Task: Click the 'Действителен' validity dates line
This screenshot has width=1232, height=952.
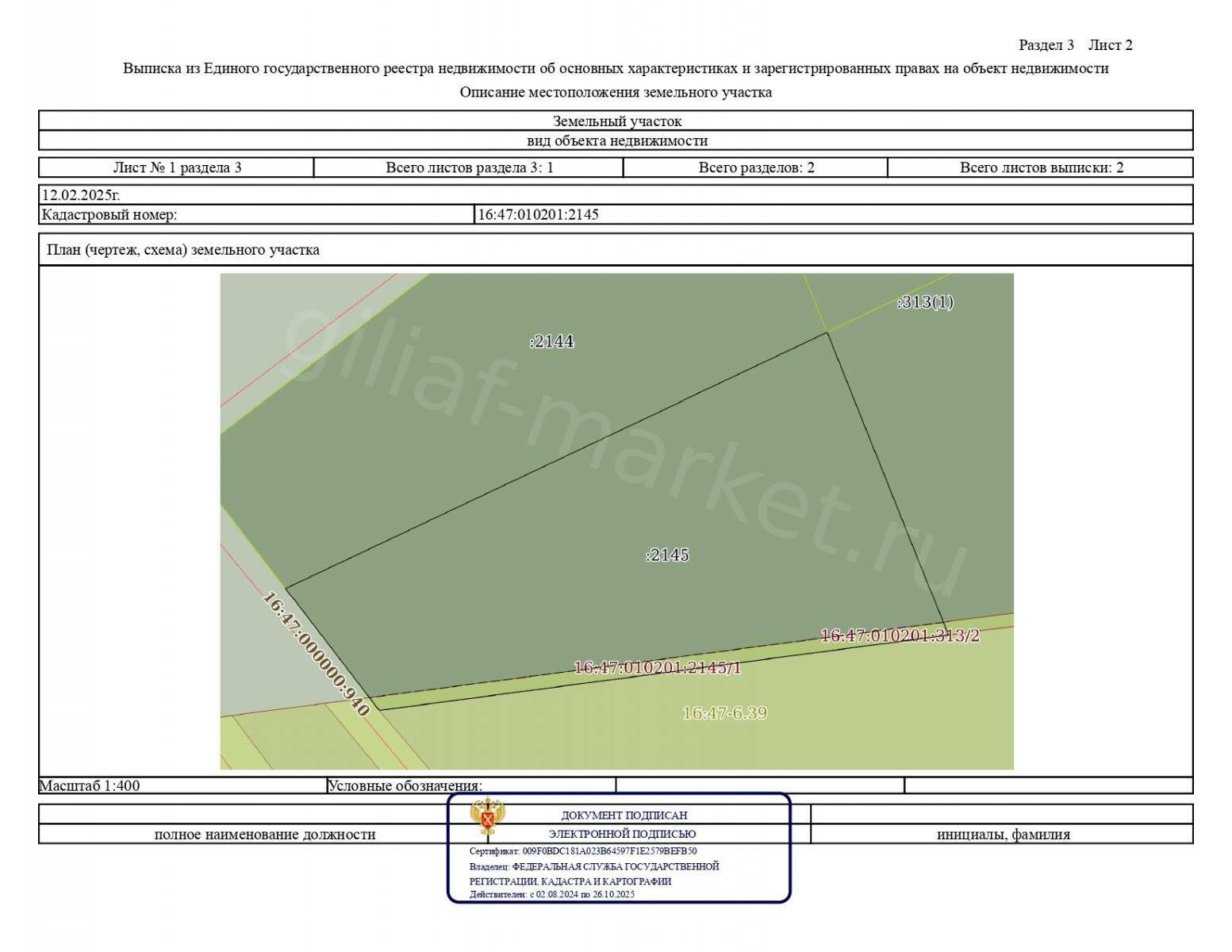Action: pyautogui.click(x=552, y=895)
